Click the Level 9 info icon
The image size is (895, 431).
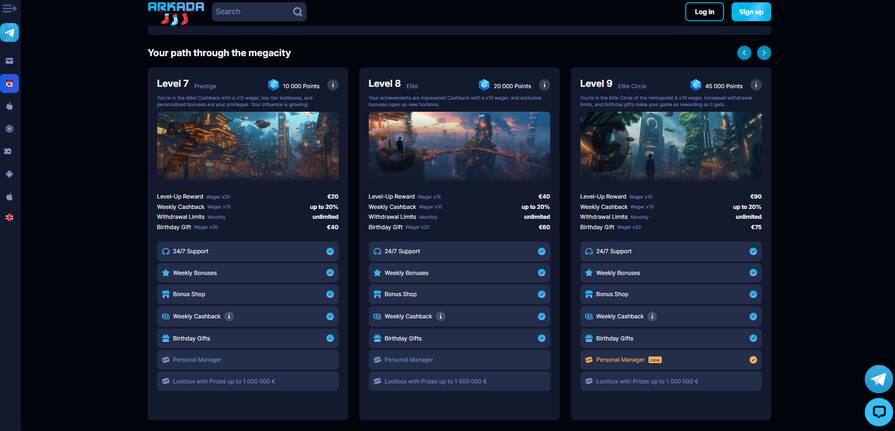756,85
